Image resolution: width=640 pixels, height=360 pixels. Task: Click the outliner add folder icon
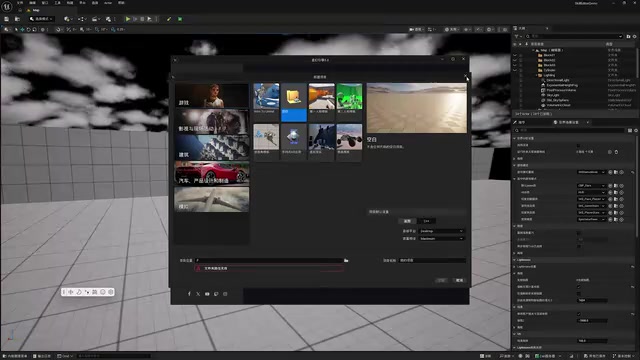pyautogui.click(x=629, y=36)
